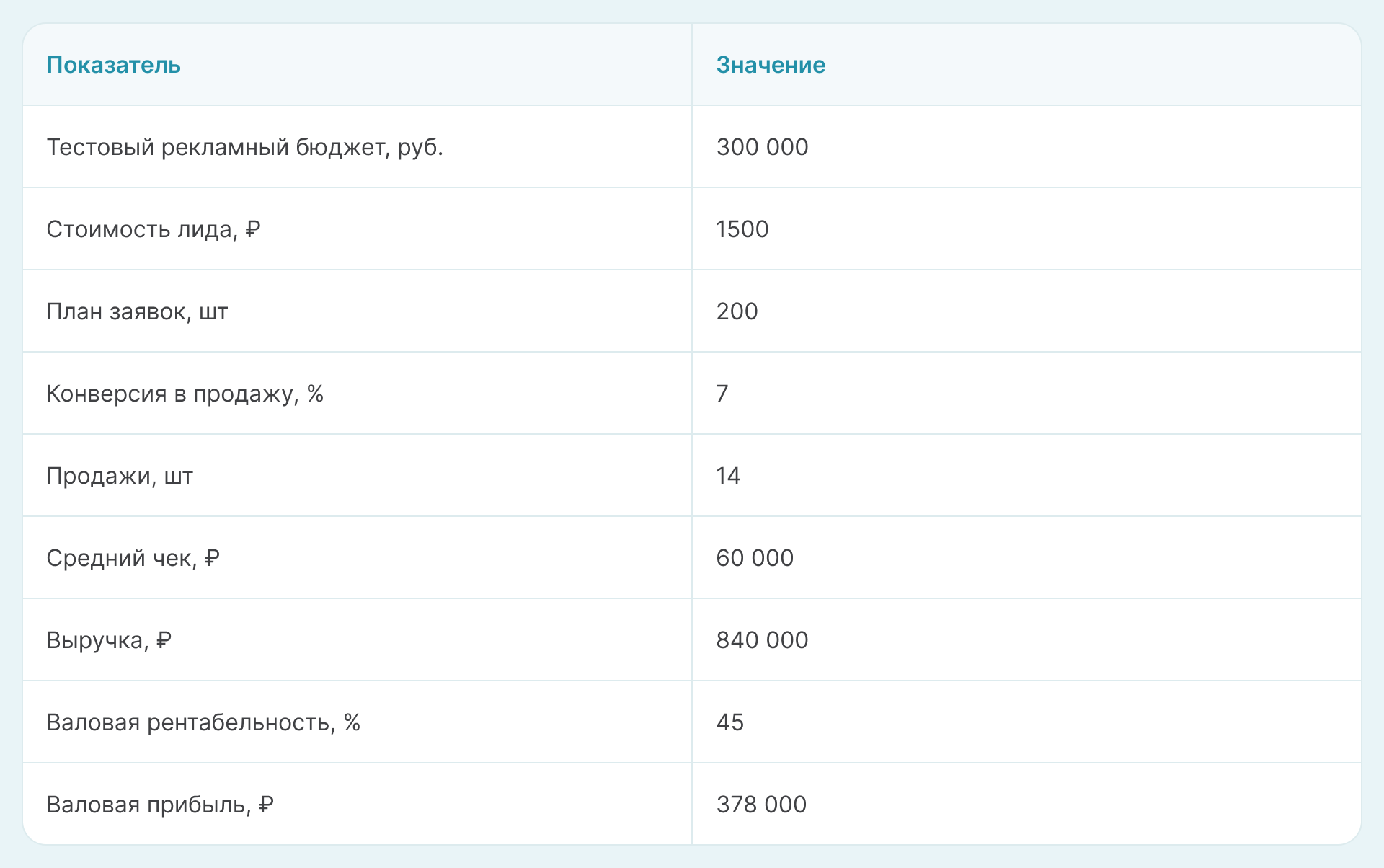The height and width of the screenshot is (868, 1384).
Task: Click the value '60 000'
Action: point(755,558)
